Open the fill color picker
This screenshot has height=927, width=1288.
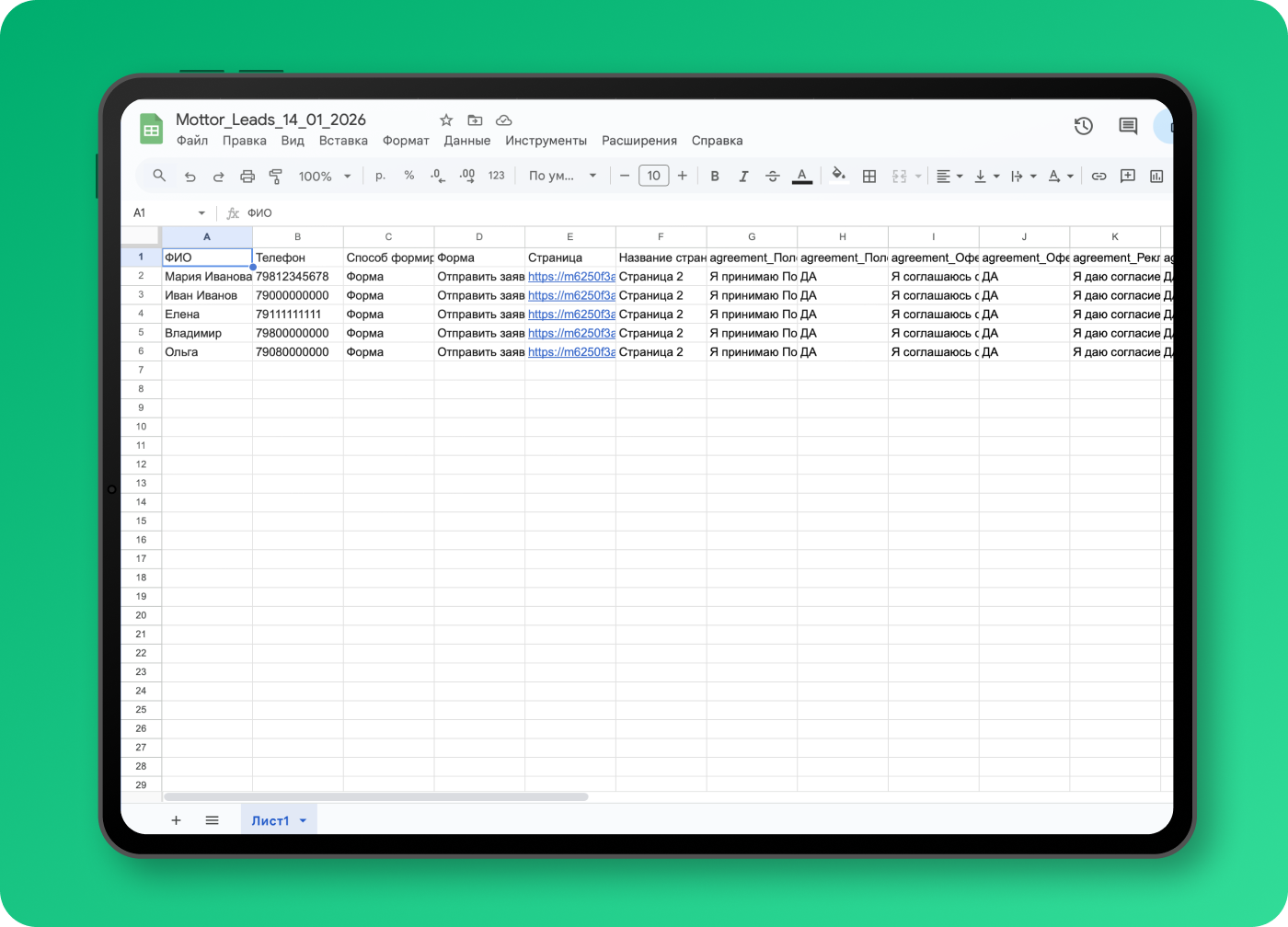coord(838,176)
